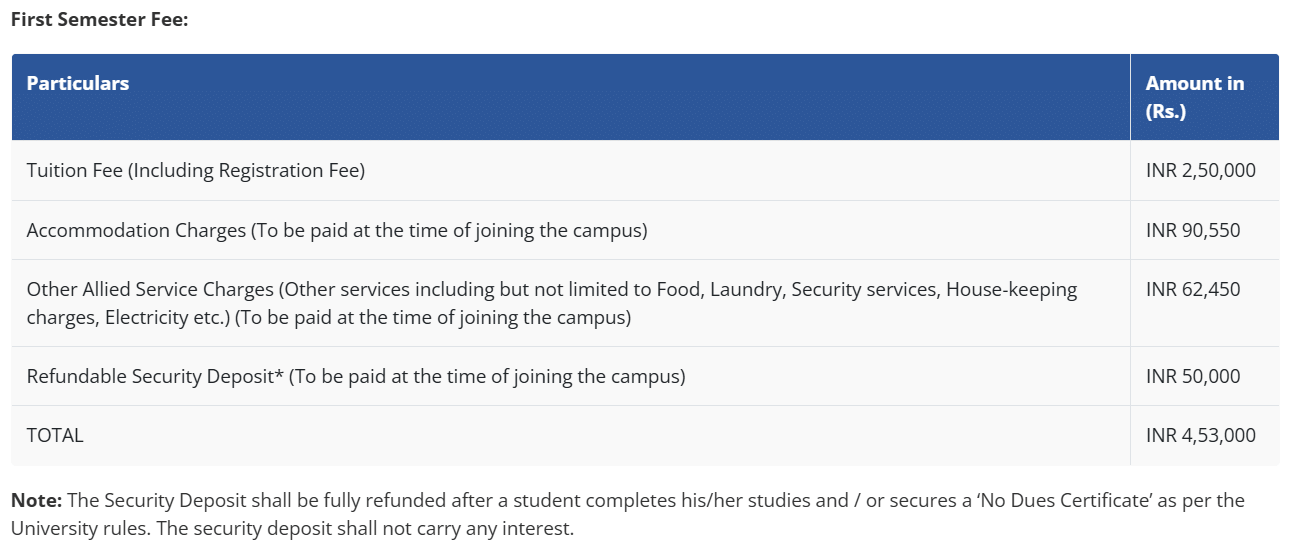Click the "University rules" text in note
Screen dimensions: 1300x552
75,528
